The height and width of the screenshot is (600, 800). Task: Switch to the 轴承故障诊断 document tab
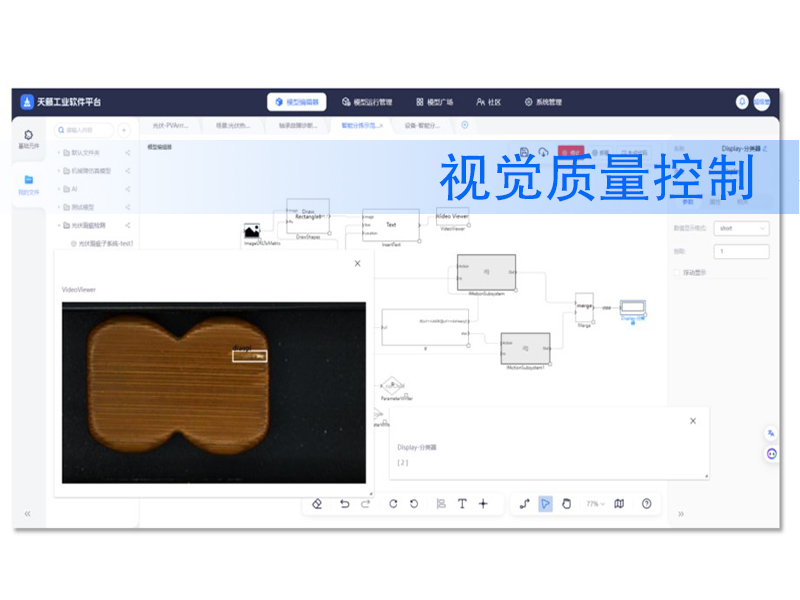tap(297, 126)
